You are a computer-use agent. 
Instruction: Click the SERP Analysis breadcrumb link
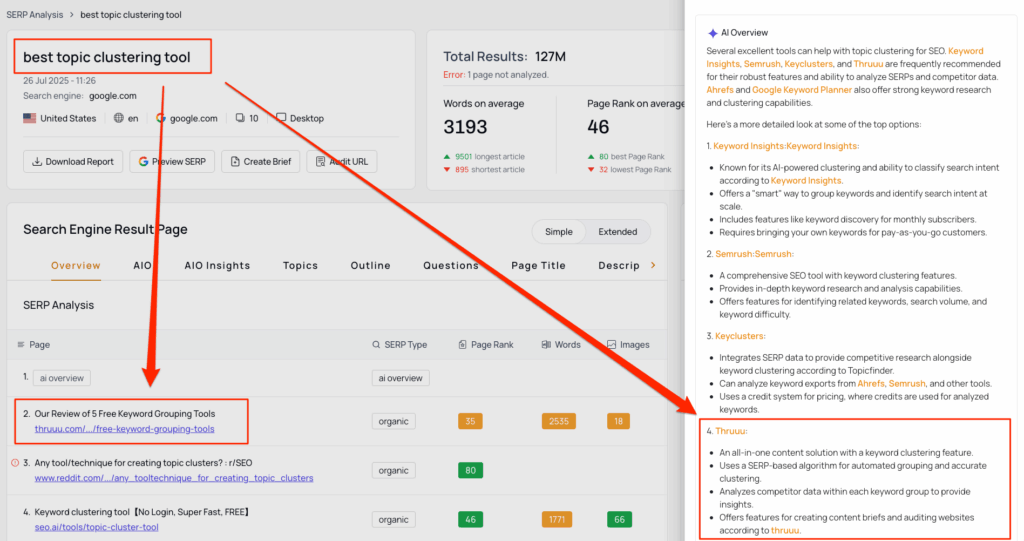point(35,14)
